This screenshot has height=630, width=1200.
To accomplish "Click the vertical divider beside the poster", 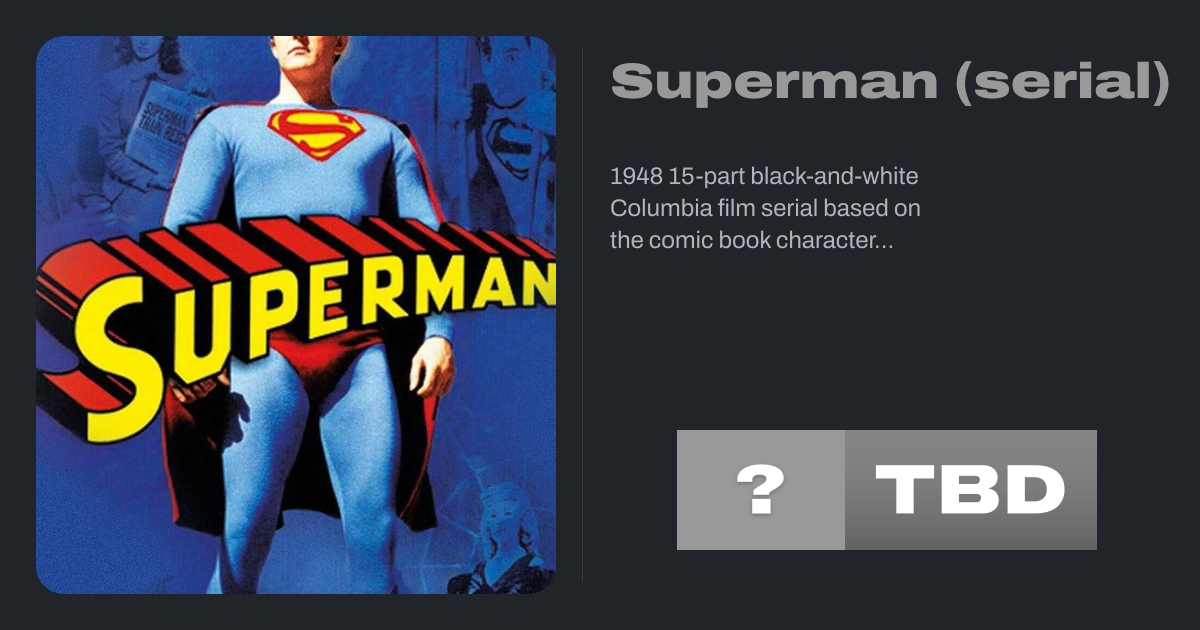I will coord(583,315).
